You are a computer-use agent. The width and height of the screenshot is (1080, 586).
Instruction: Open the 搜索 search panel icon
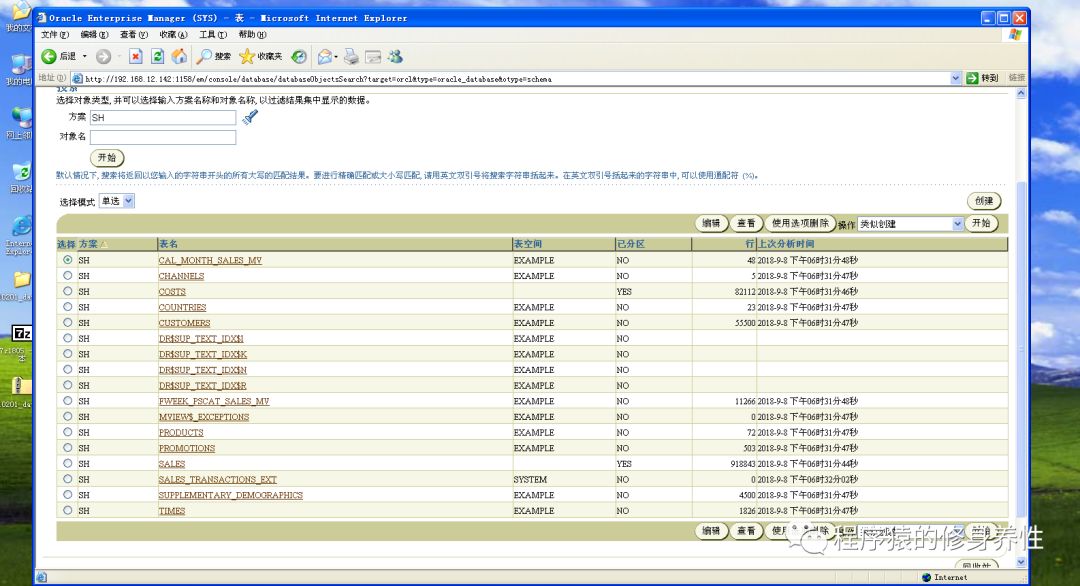point(208,56)
